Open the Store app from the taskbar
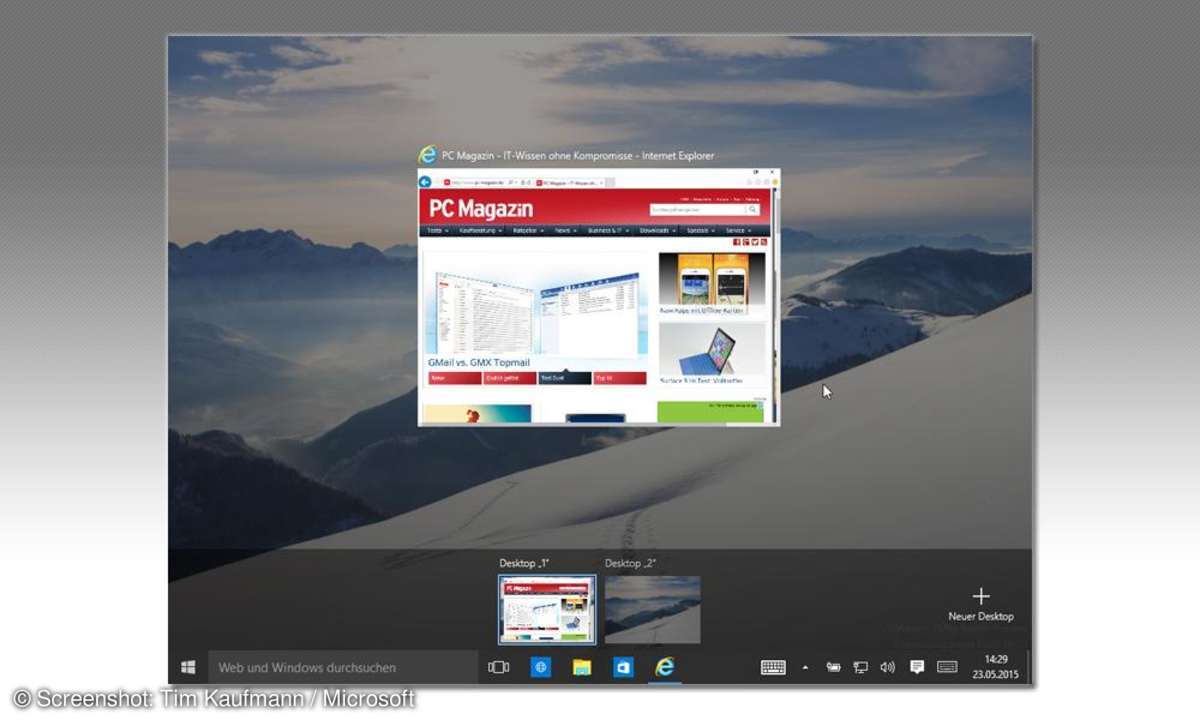 click(623, 667)
